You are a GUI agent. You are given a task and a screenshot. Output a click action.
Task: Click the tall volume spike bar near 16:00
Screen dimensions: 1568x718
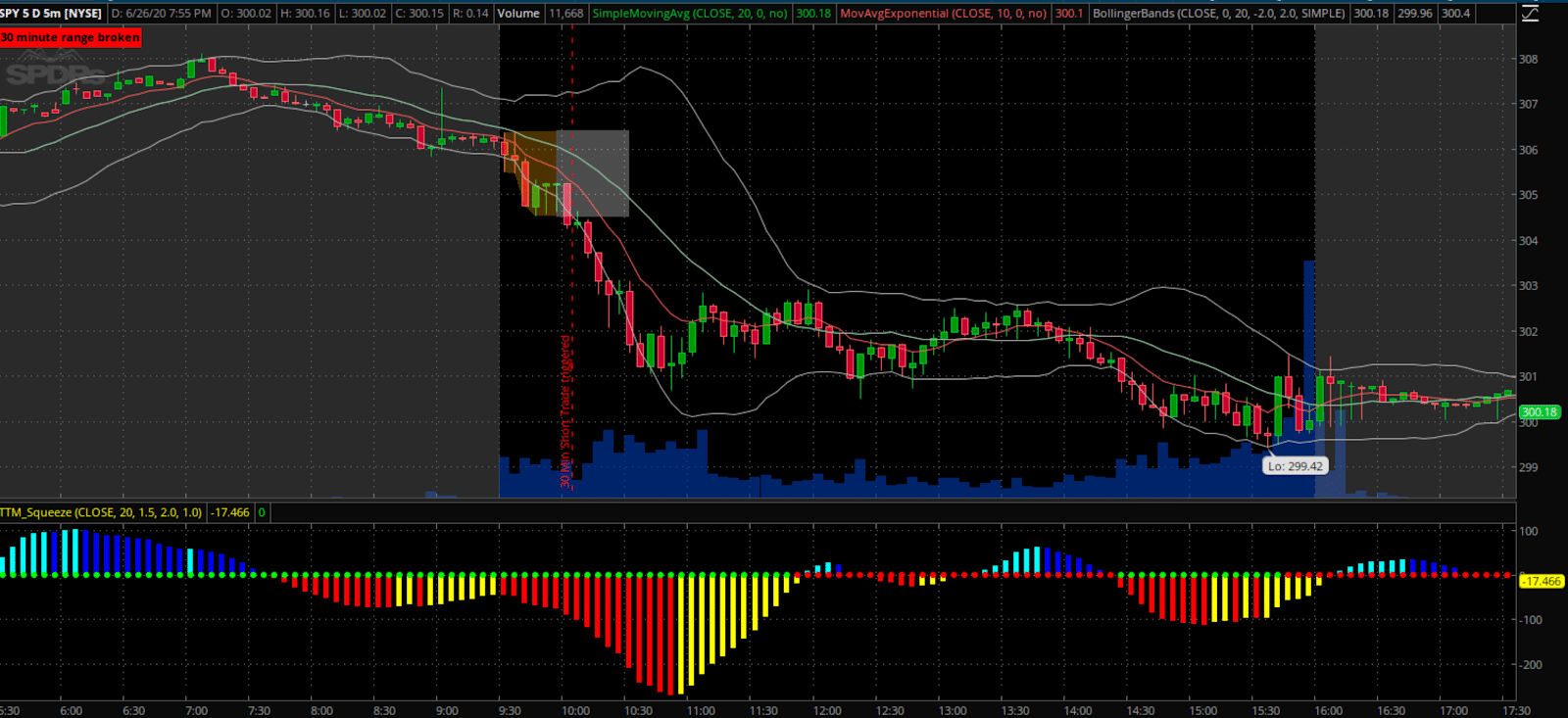[1308, 378]
